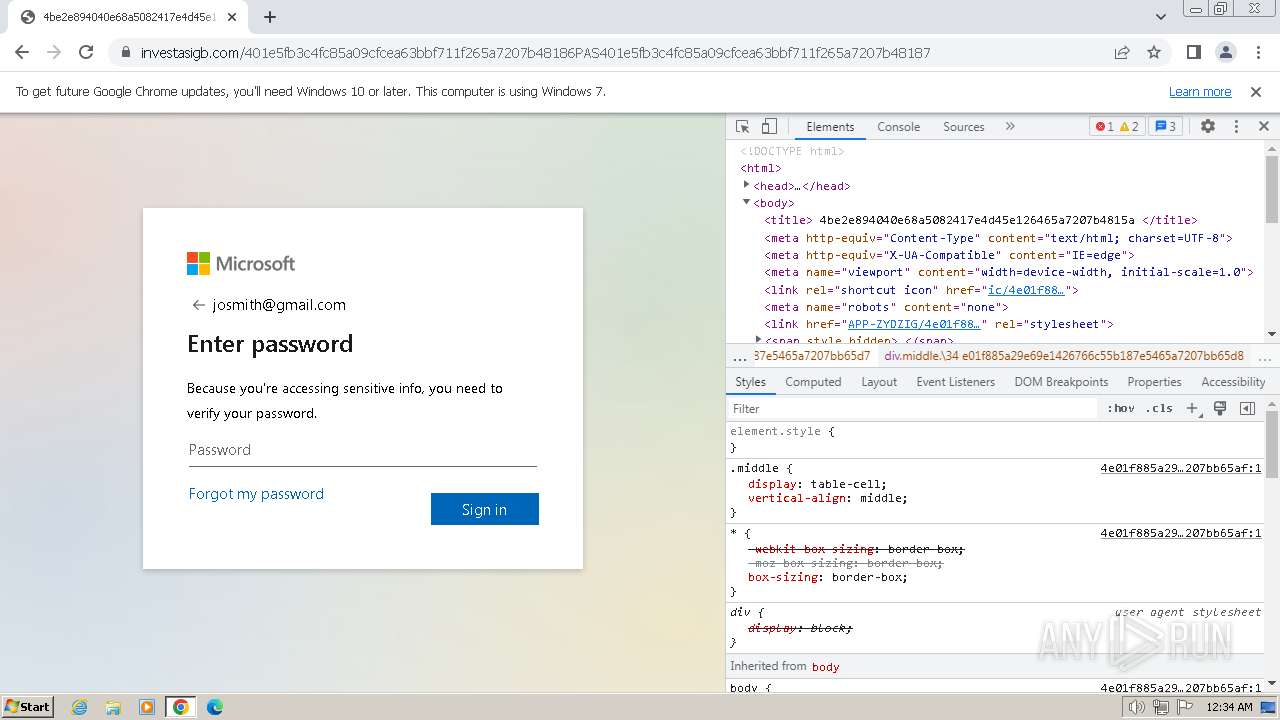This screenshot has height=720, width=1280.
Task: Open DevTools customize menu
Action: tap(1236, 127)
